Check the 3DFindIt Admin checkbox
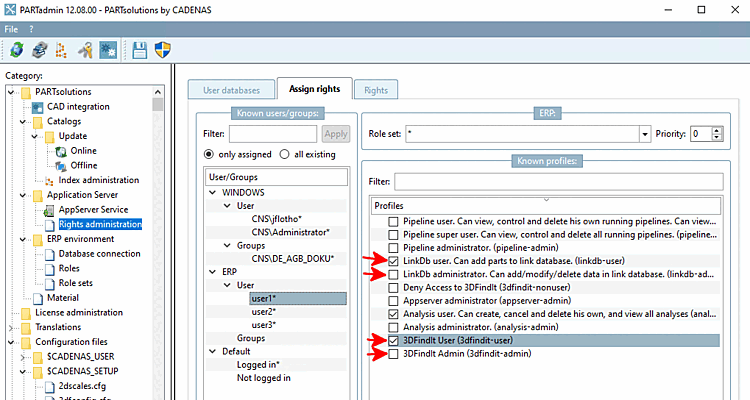The width and height of the screenshot is (750, 400). pyautogui.click(x=393, y=354)
